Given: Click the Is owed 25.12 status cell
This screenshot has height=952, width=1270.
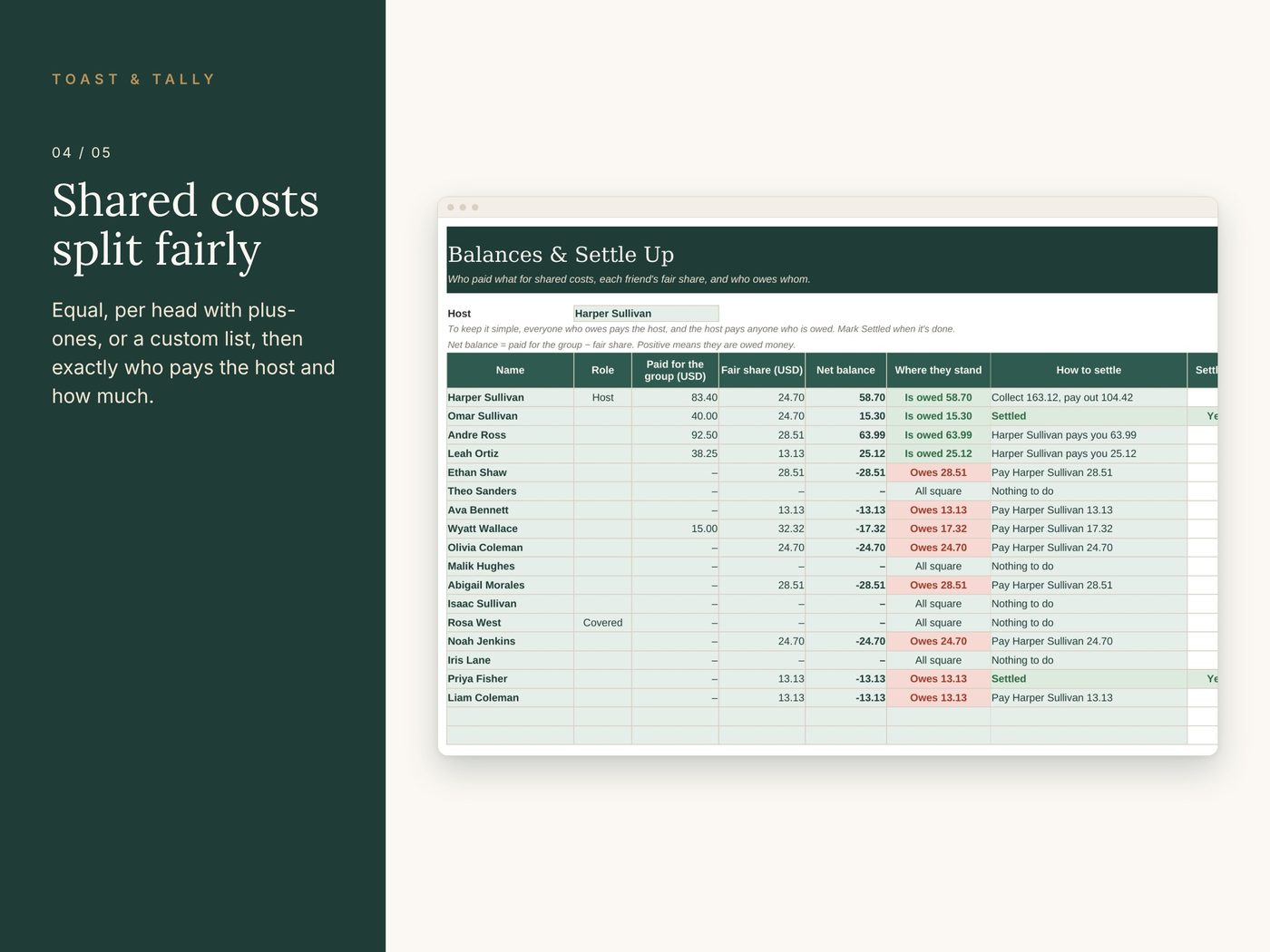Looking at the screenshot, I should 938,454.
